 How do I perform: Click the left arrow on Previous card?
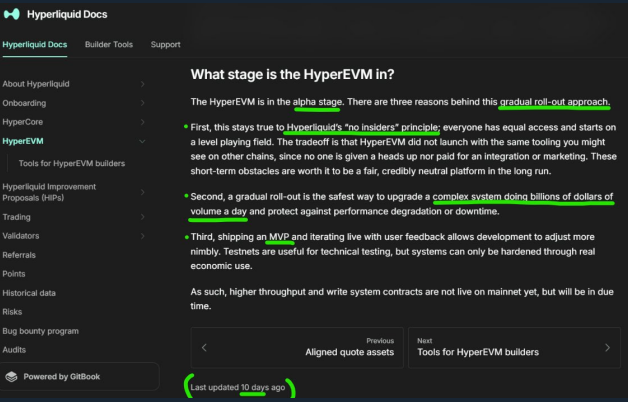click(204, 348)
